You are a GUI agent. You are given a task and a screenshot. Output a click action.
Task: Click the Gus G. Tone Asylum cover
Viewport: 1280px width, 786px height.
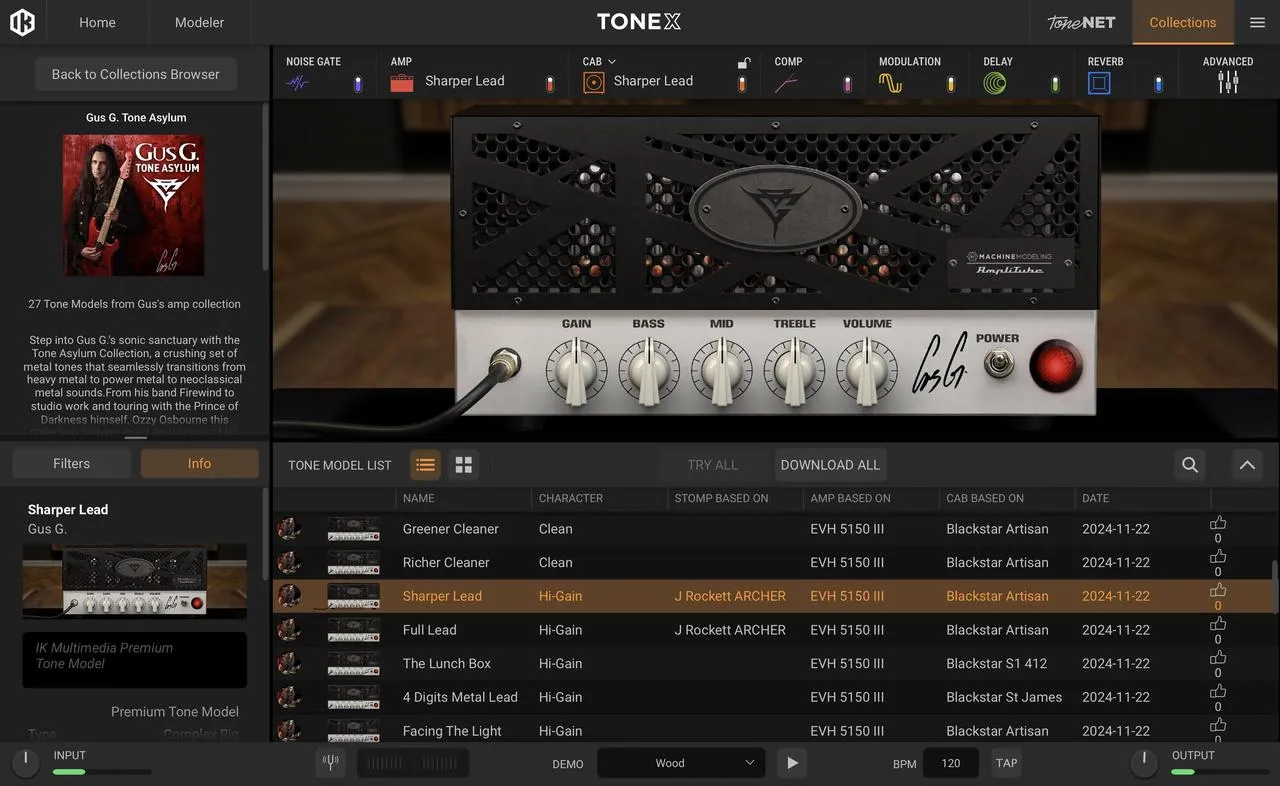click(134, 205)
